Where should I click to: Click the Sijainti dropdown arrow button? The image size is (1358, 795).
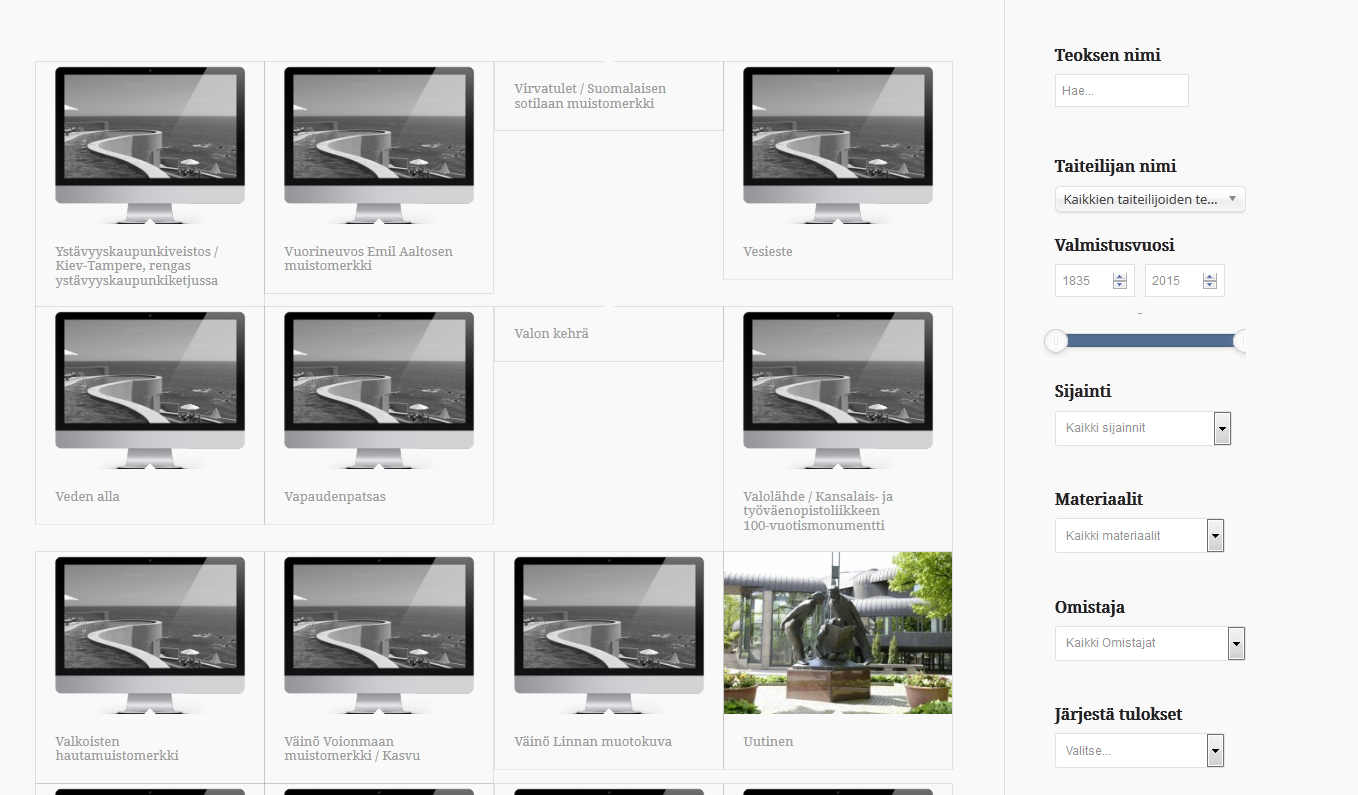(1222, 428)
